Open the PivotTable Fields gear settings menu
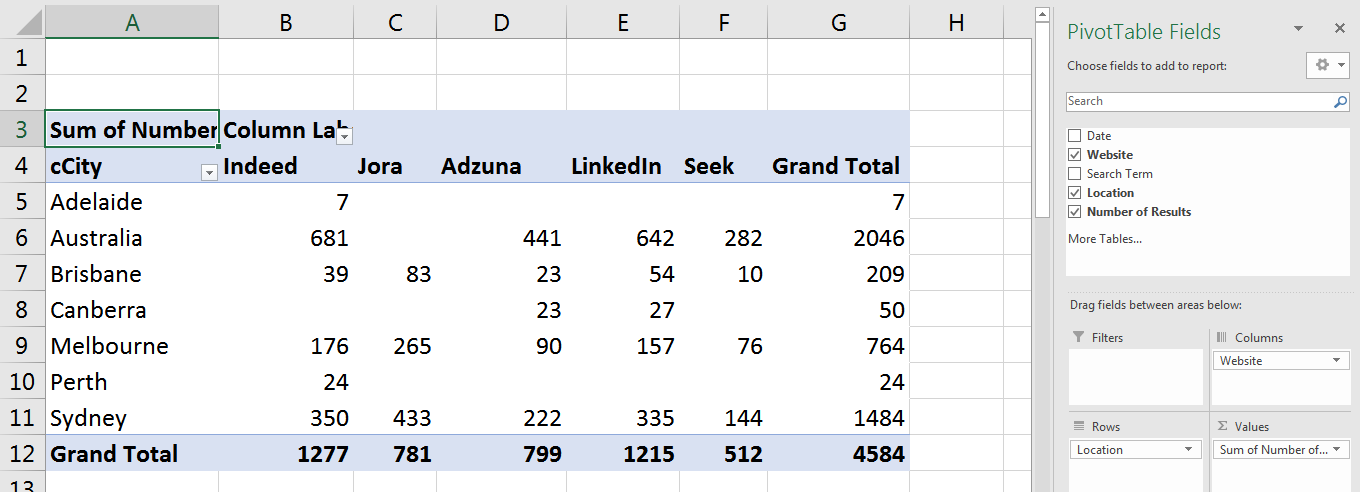Image resolution: width=1360 pixels, height=492 pixels. (x=1328, y=65)
